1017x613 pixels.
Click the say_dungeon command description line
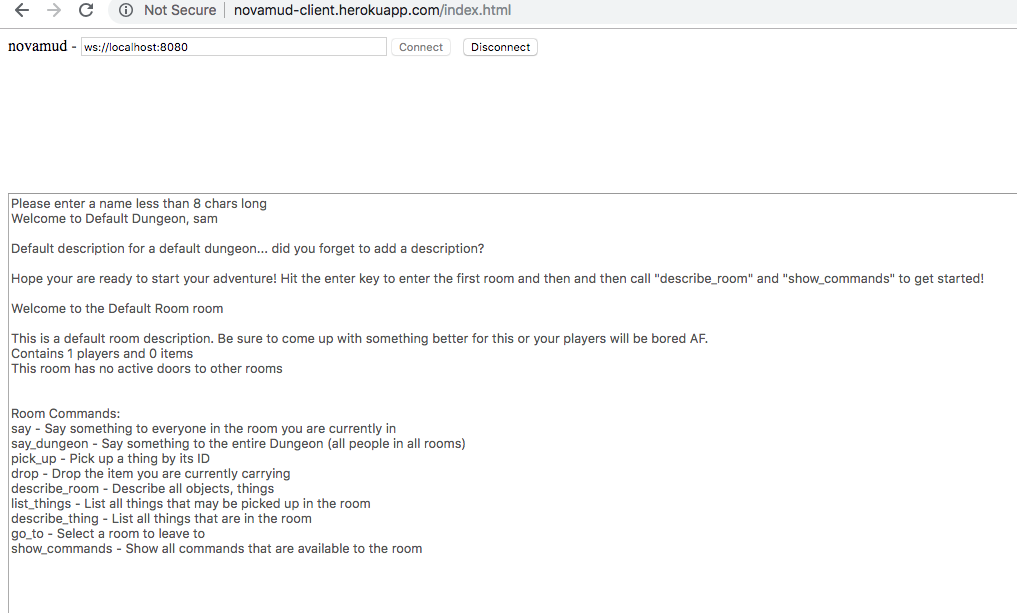(x=238, y=443)
